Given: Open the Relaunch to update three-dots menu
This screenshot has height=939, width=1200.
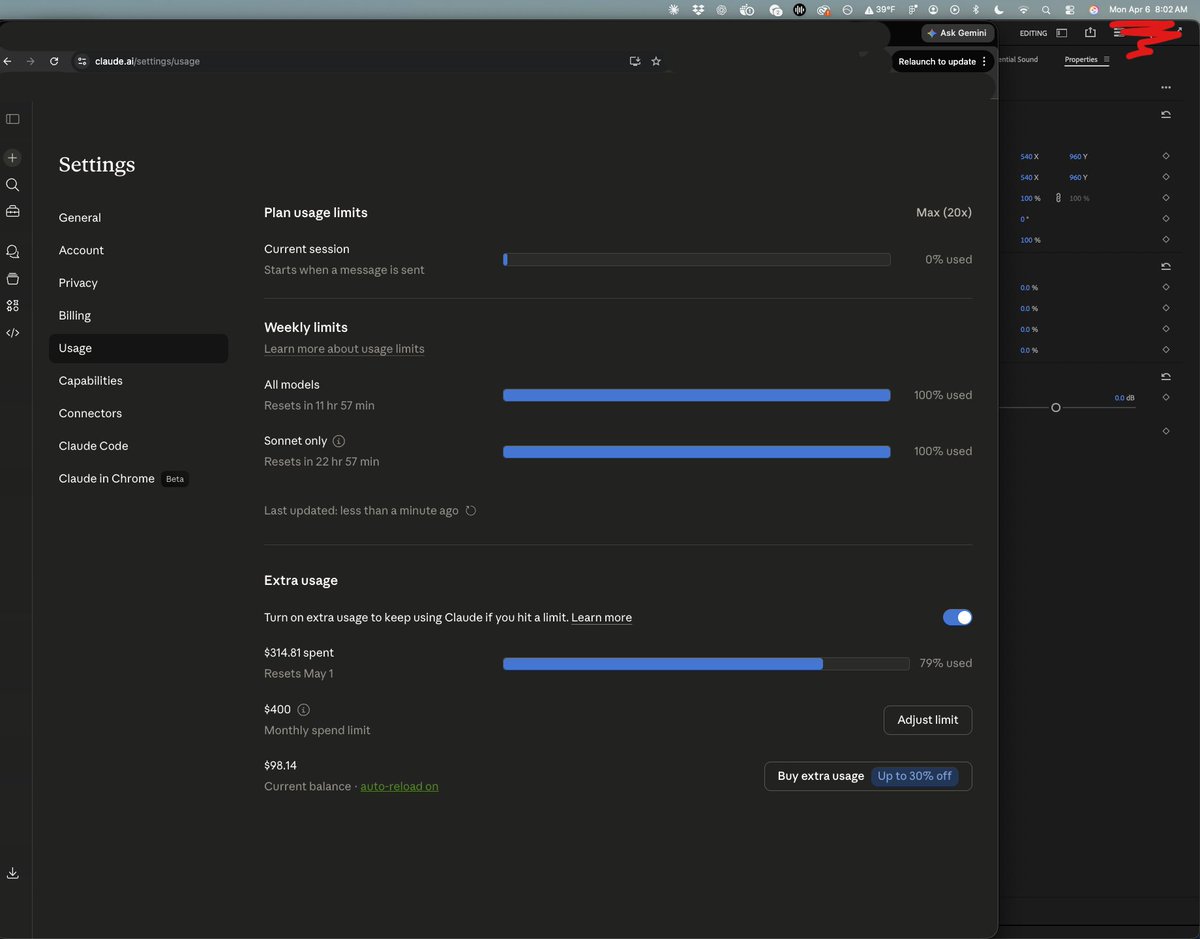Looking at the screenshot, I should 984,61.
